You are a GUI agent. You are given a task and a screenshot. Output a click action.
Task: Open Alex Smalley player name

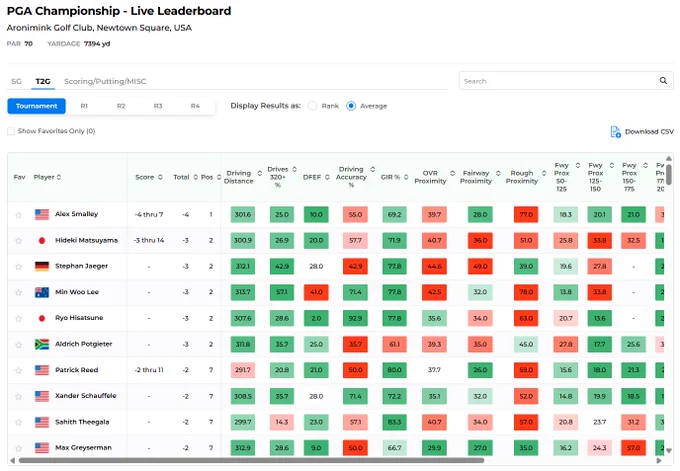tap(76, 214)
